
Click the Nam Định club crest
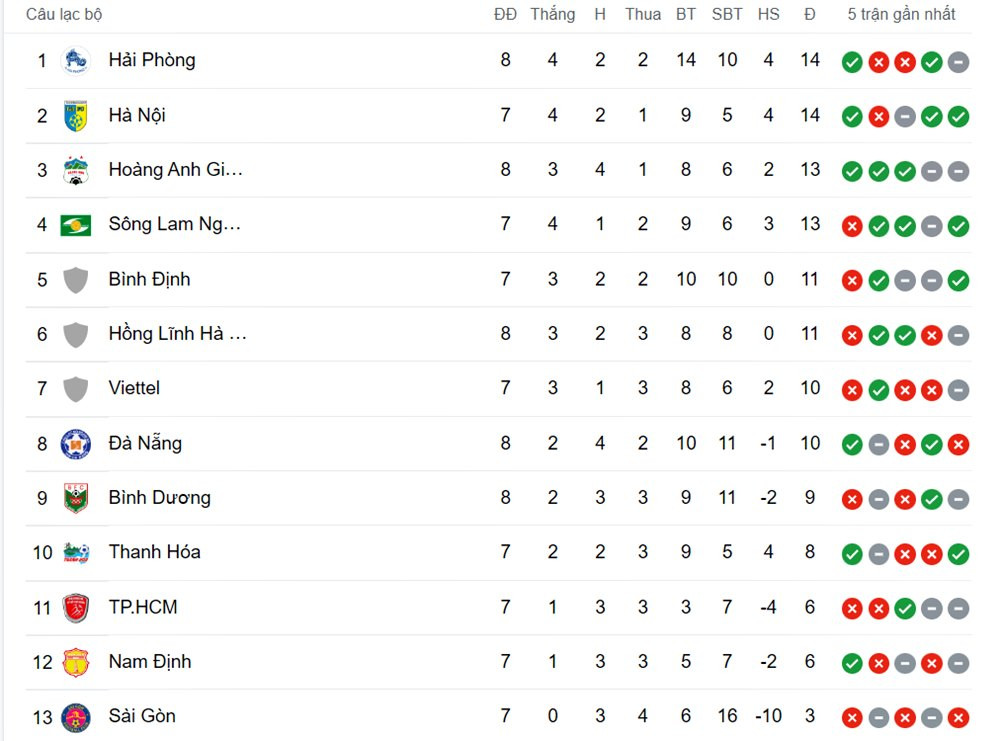click(x=75, y=662)
